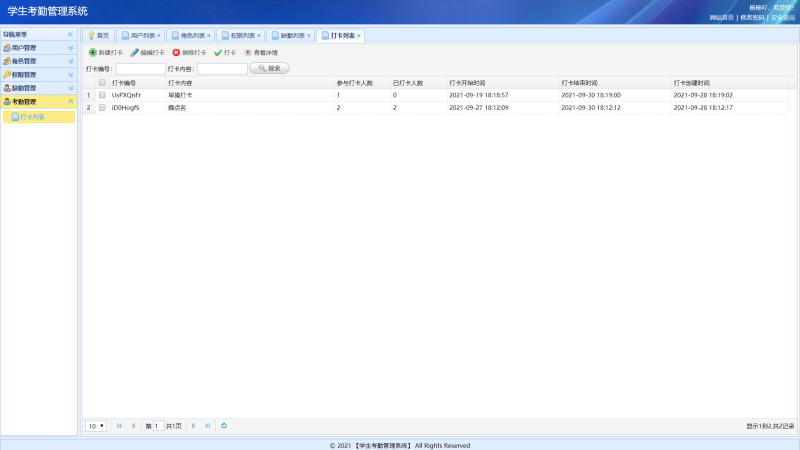Close the 权限列表 tab

(x=259, y=35)
